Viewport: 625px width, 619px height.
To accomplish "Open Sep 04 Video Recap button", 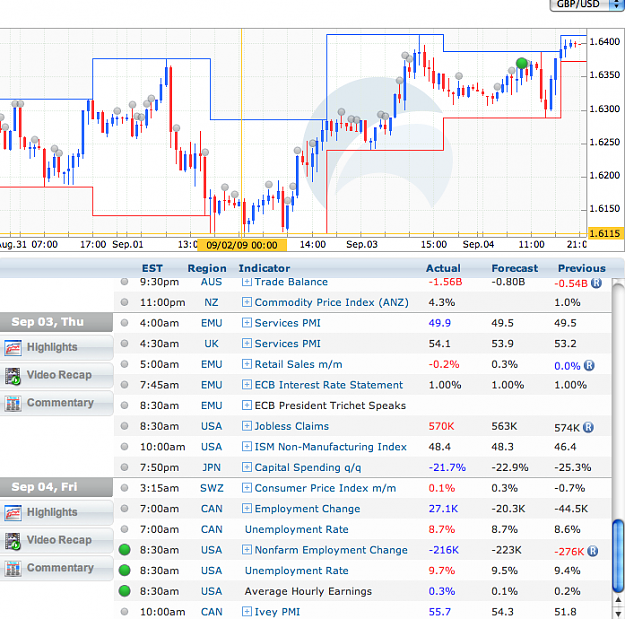I will pyautogui.click(x=57, y=540).
